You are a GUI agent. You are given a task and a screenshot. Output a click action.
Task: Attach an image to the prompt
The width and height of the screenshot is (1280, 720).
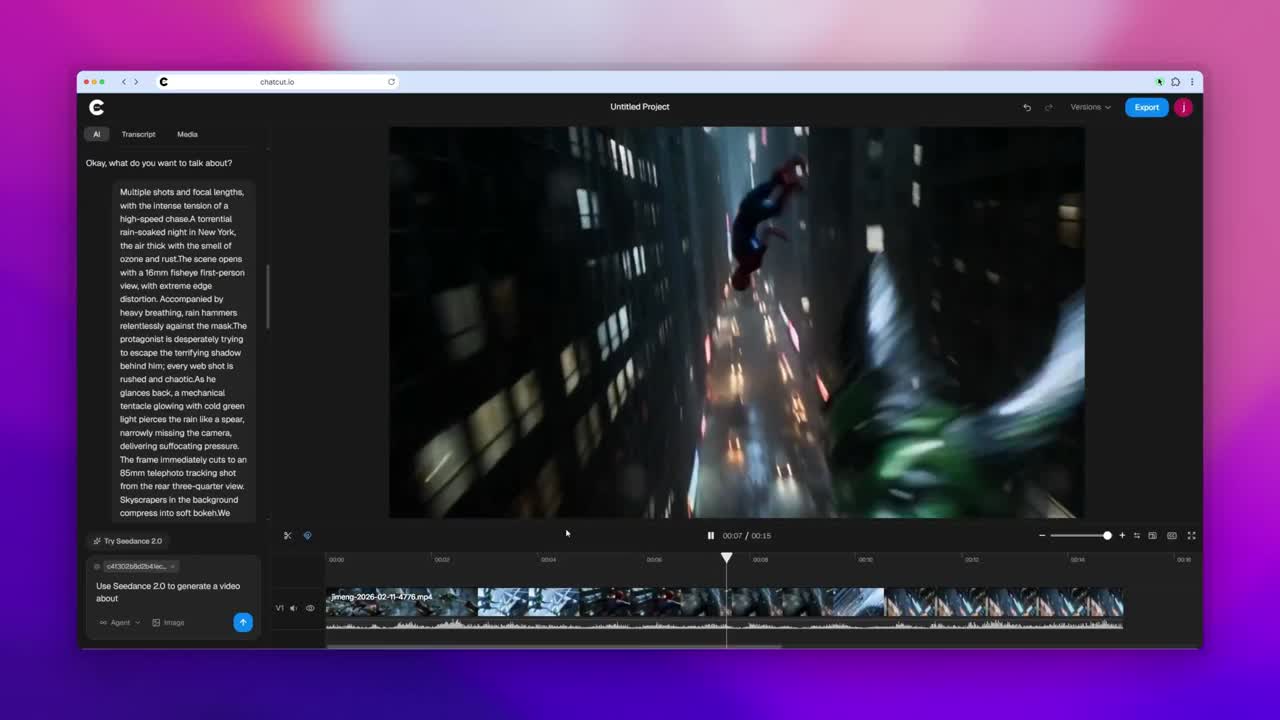click(168, 622)
